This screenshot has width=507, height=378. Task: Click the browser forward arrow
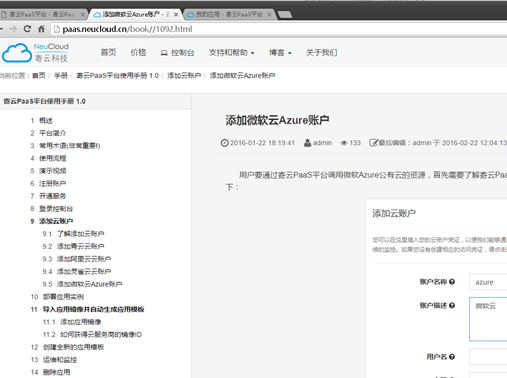[13, 29]
